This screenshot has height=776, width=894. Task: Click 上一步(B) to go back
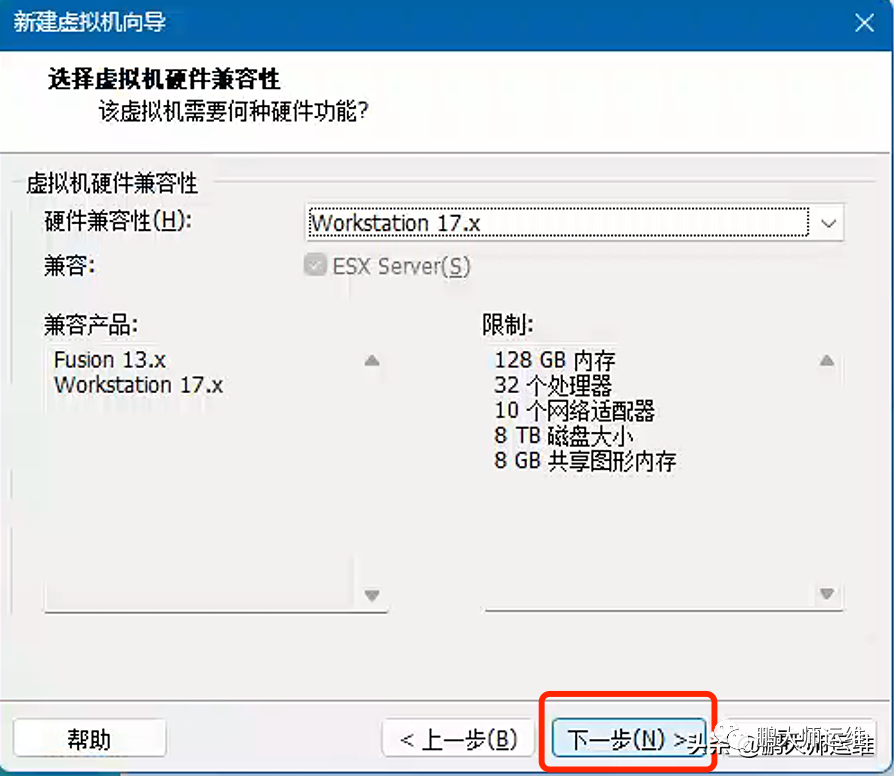click(458, 738)
